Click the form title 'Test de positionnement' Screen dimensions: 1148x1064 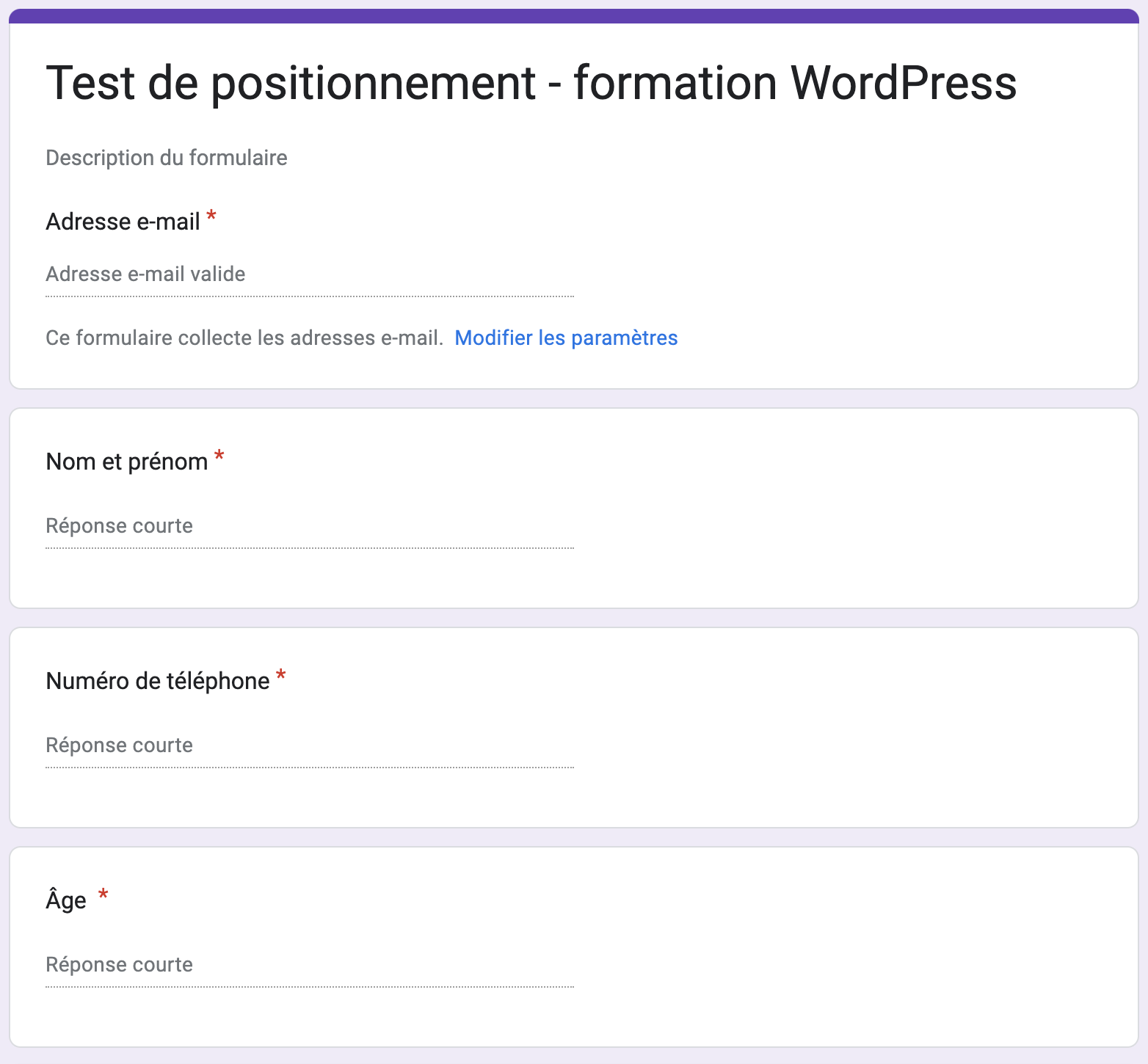tap(530, 82)
